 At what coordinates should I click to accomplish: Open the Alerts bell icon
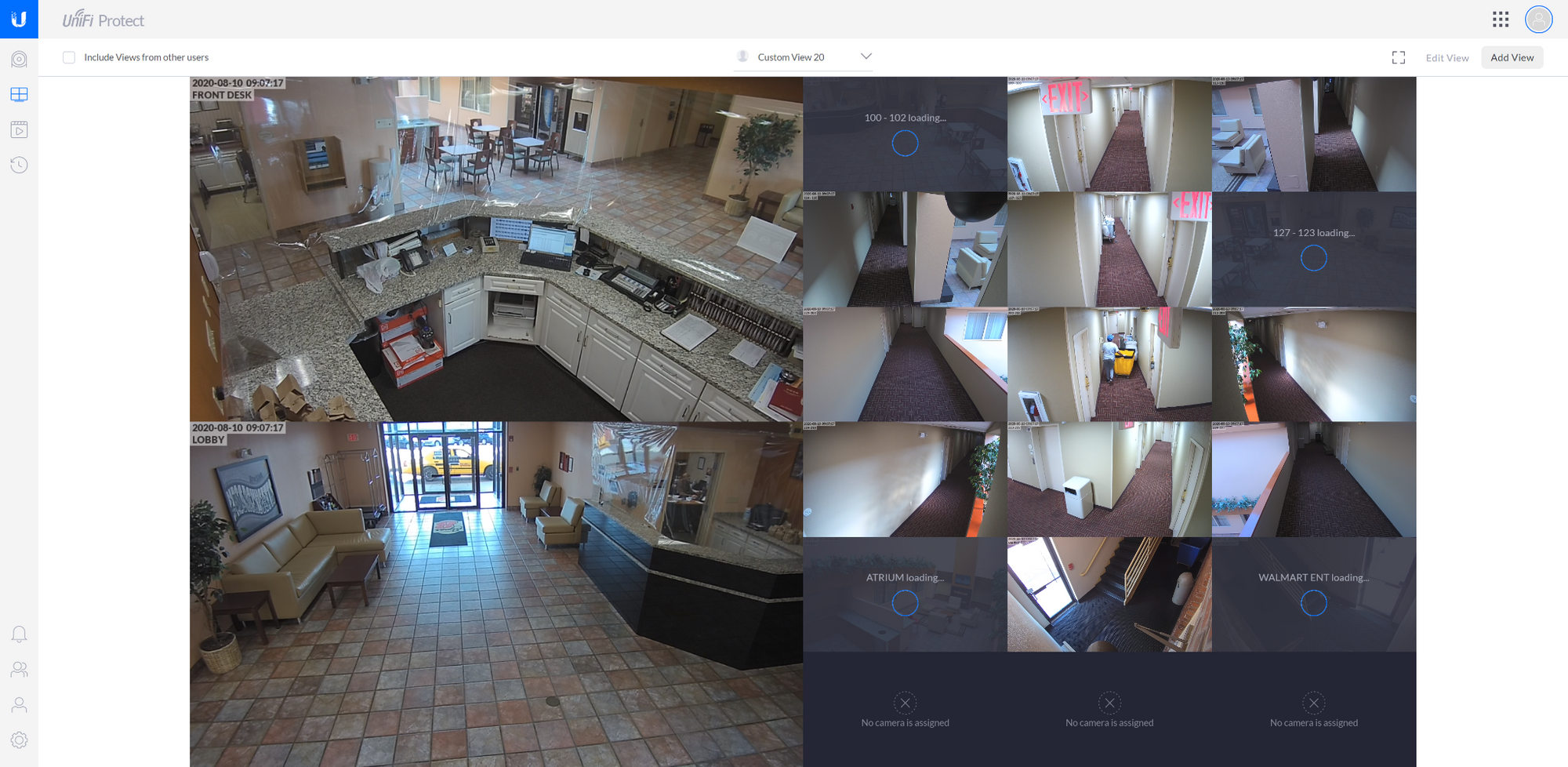coord(19,634)
